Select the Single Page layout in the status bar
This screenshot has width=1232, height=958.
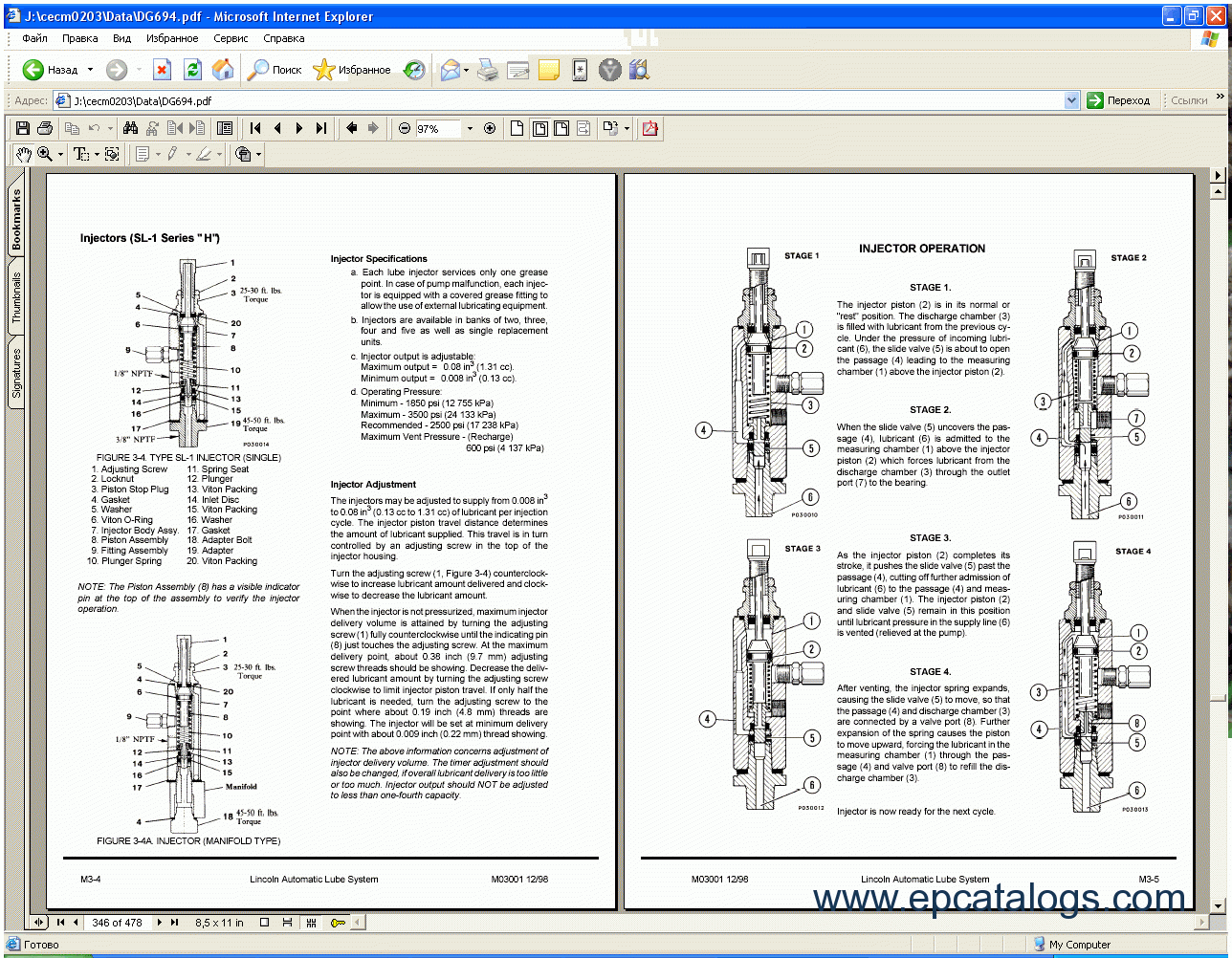tap(266, 923)
